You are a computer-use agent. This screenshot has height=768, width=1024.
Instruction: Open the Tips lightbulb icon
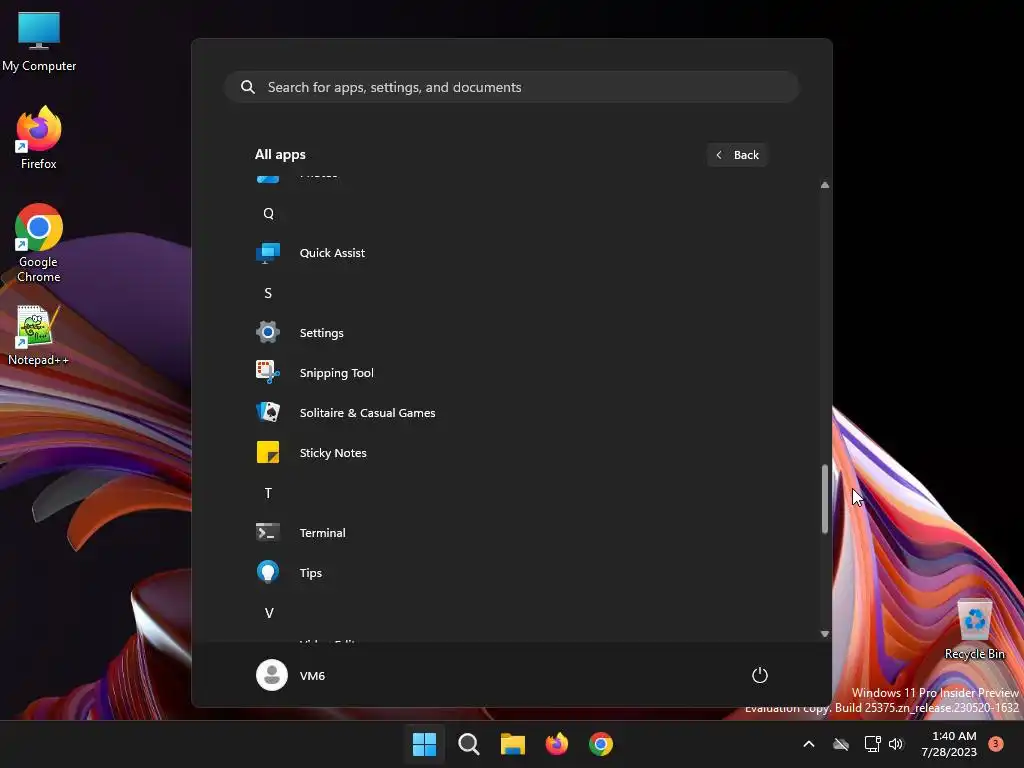pos(268,572)
